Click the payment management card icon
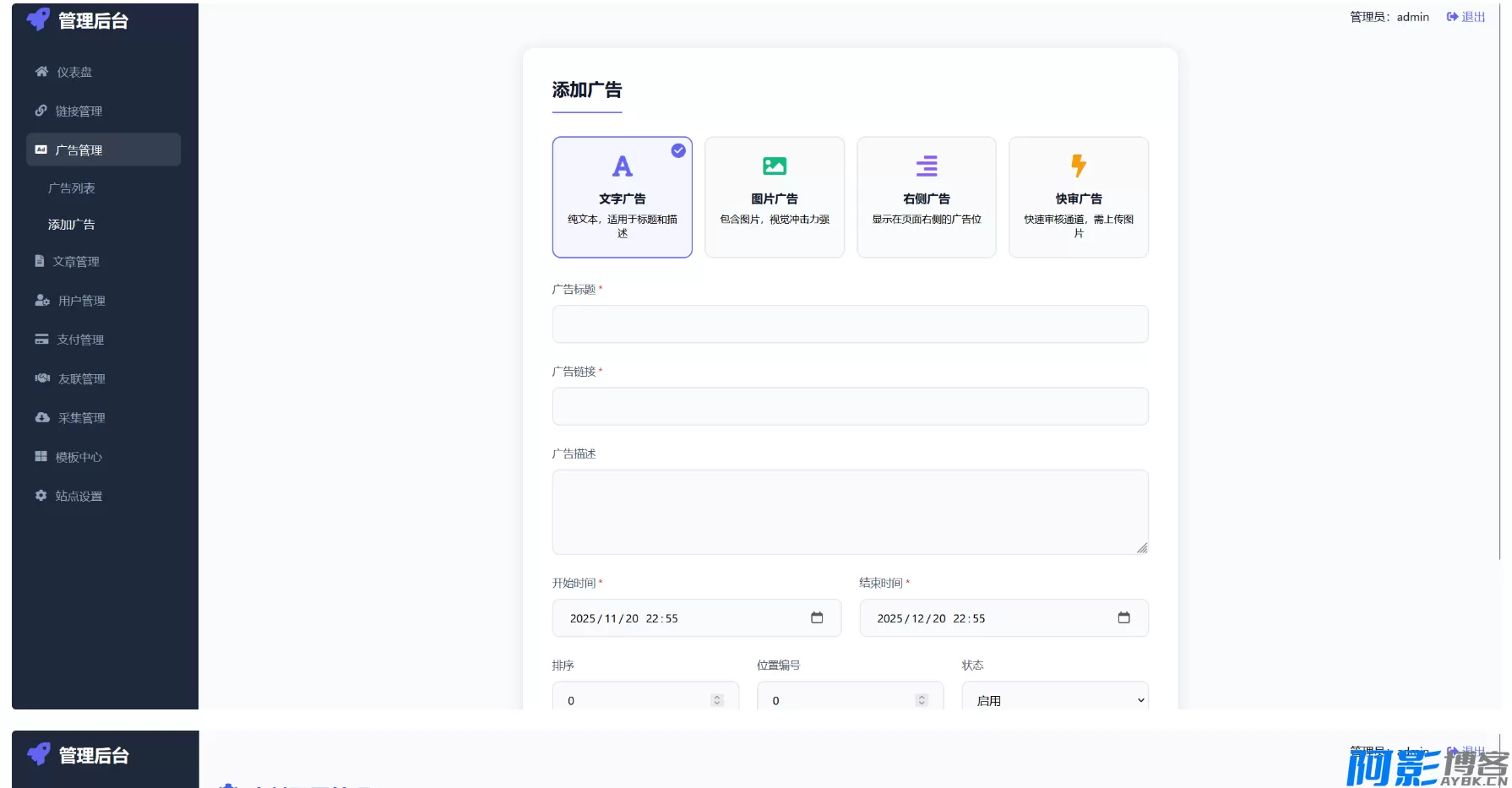The height and width of the screenshot is (788, 1512). tap(41, 339)
